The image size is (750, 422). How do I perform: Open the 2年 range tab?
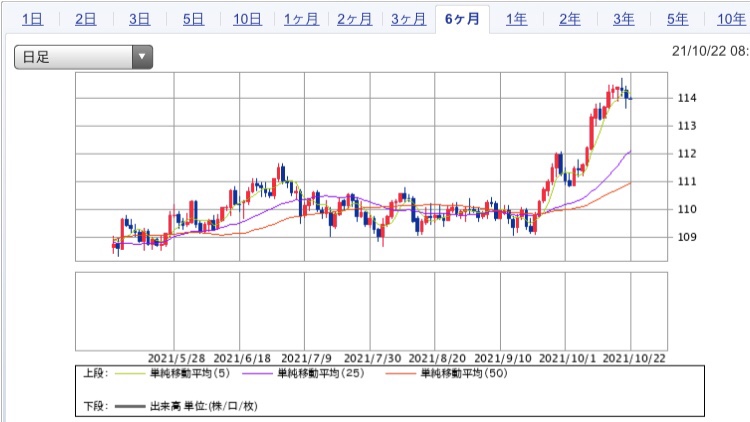[570, 19]
